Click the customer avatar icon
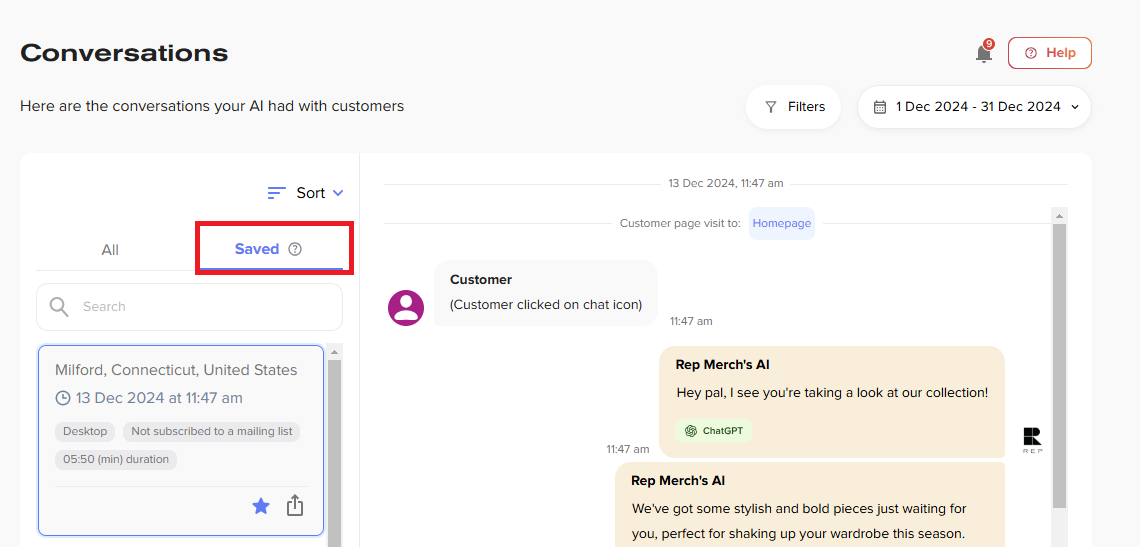 click(406, 308)
